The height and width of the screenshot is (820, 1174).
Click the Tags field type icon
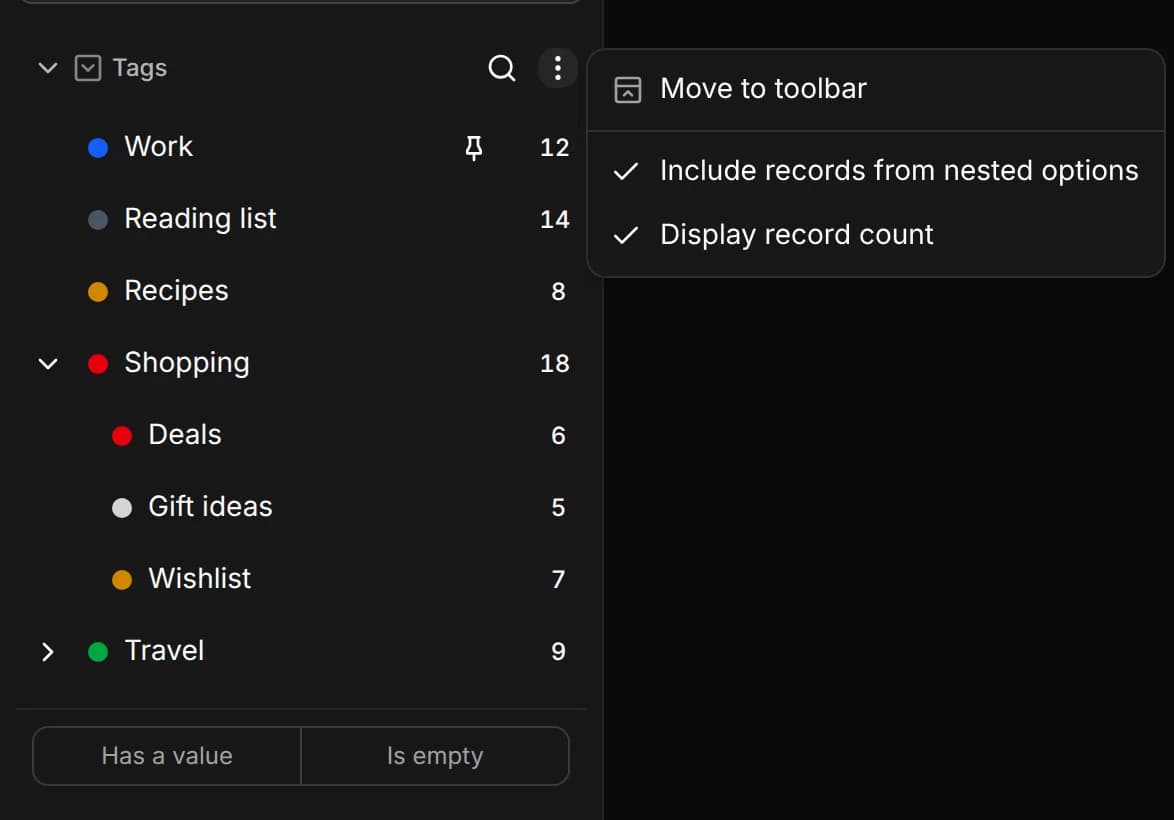pyautogui.click(x=88, y=68)
